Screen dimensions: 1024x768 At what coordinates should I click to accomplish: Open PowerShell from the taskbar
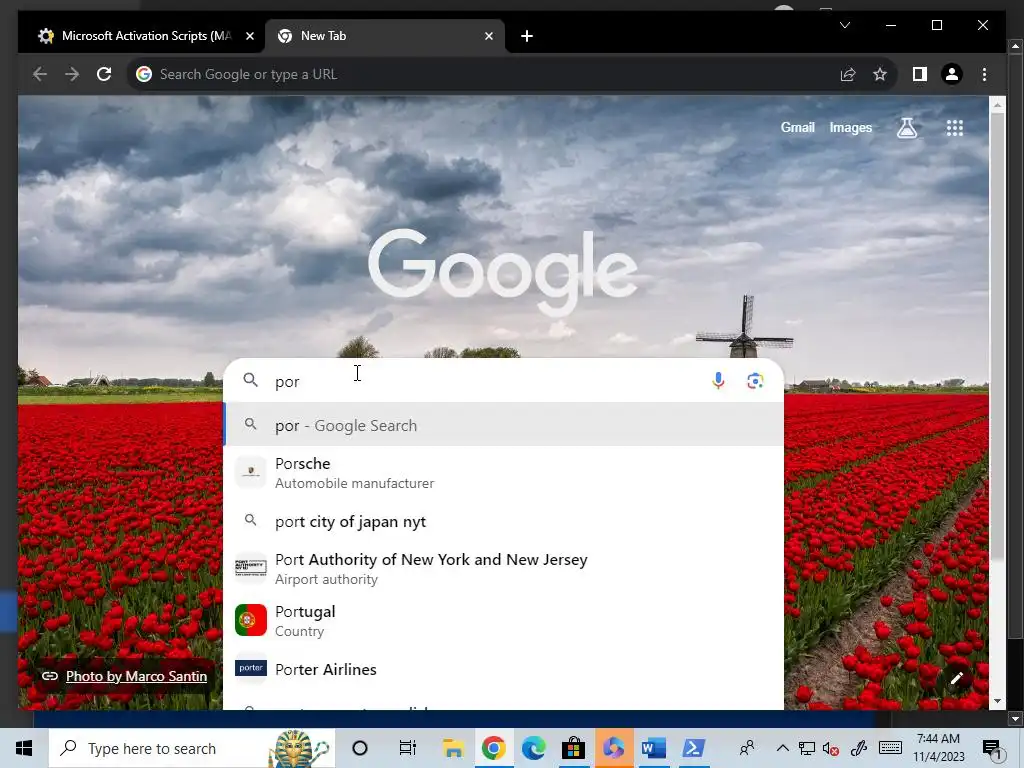coord(693,748)
